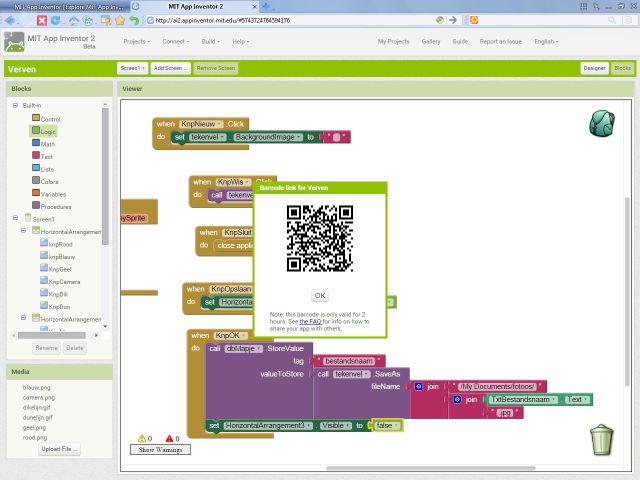Select the Variables blocks category
640x480 pixels.
click(x=49, y=193)
